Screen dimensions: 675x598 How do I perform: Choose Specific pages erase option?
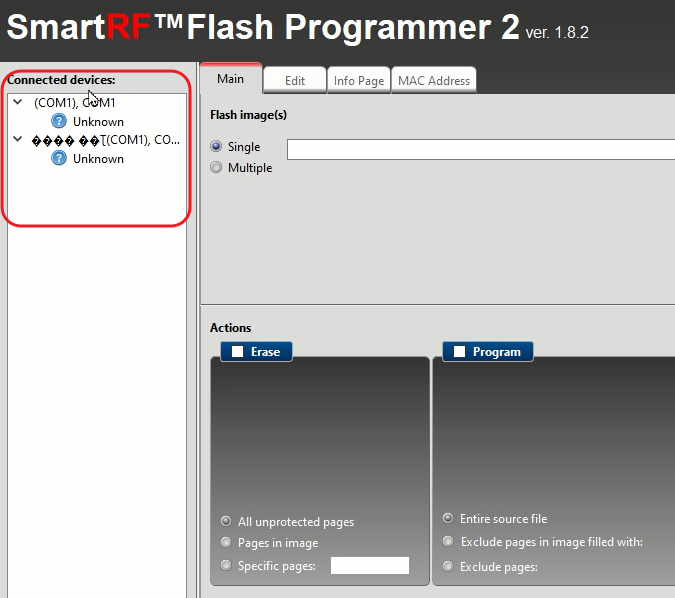tap(226, 565)
